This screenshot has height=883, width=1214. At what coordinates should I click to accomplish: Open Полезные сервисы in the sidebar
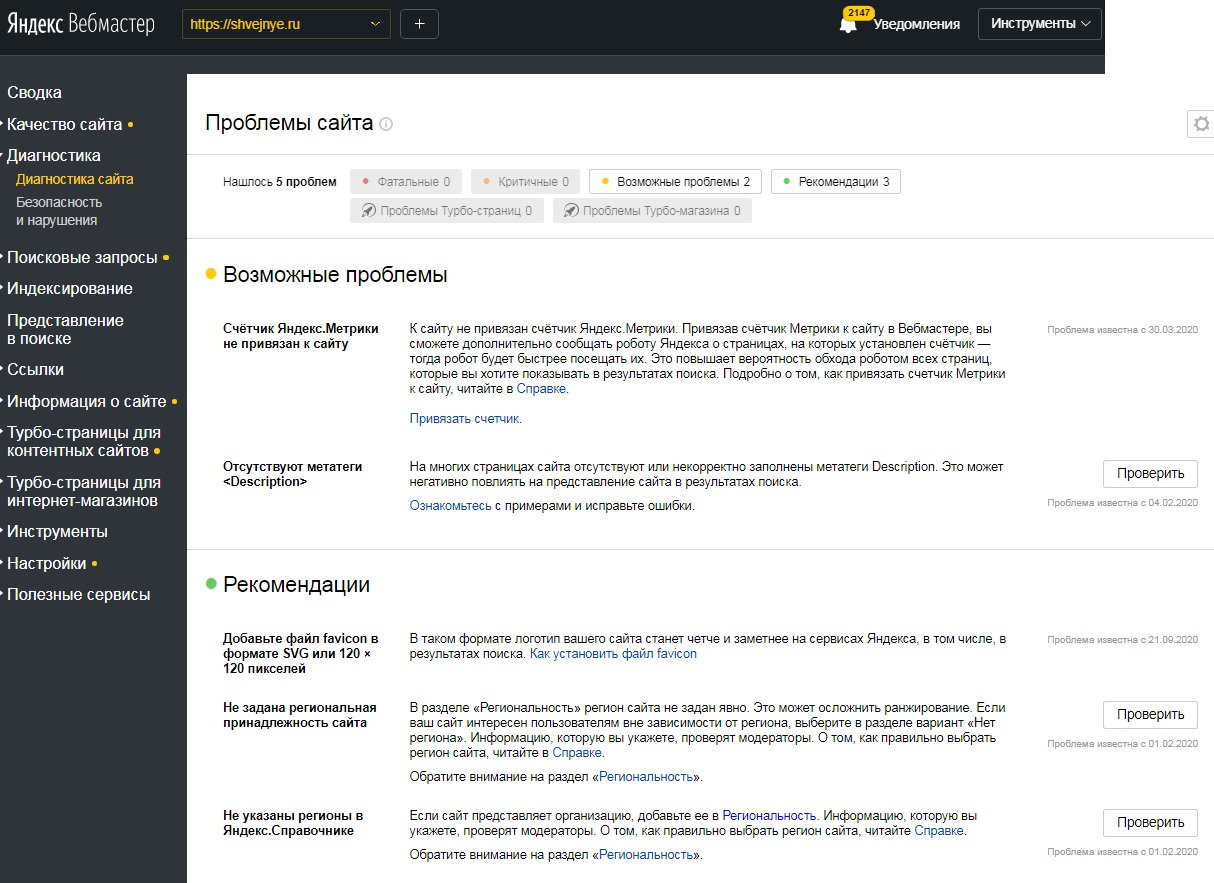click(78, 594)
